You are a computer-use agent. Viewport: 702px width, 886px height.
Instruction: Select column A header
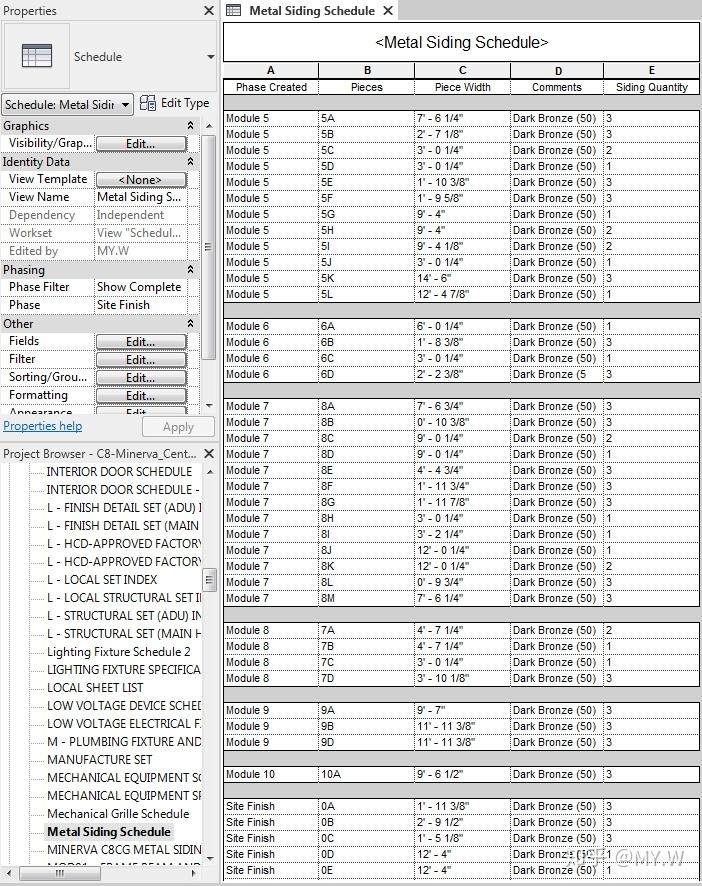271,71
